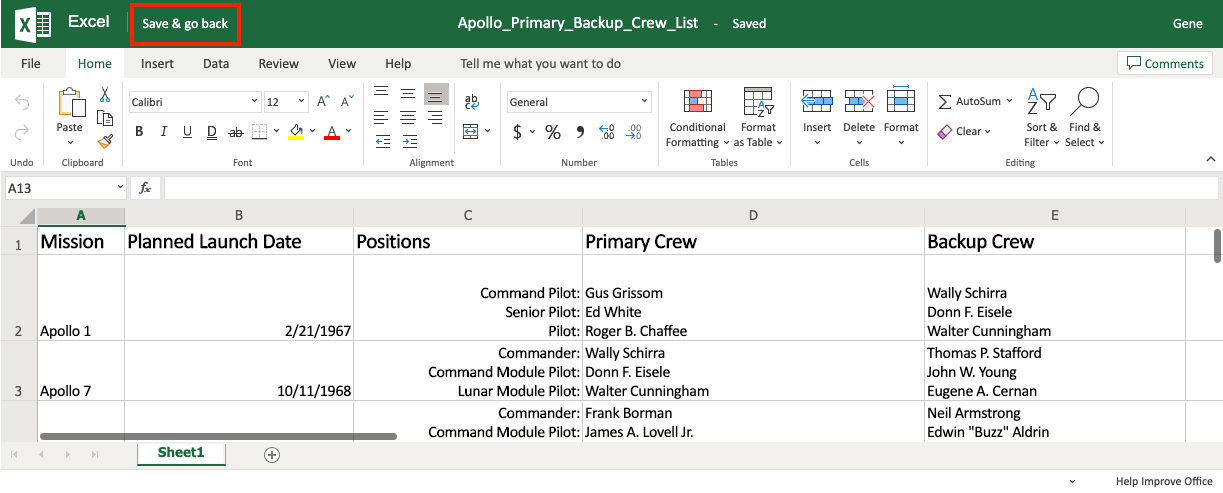Click the Merge & Center icon
Viewport: 1223px width, 493px height.
tap(471, 132)
